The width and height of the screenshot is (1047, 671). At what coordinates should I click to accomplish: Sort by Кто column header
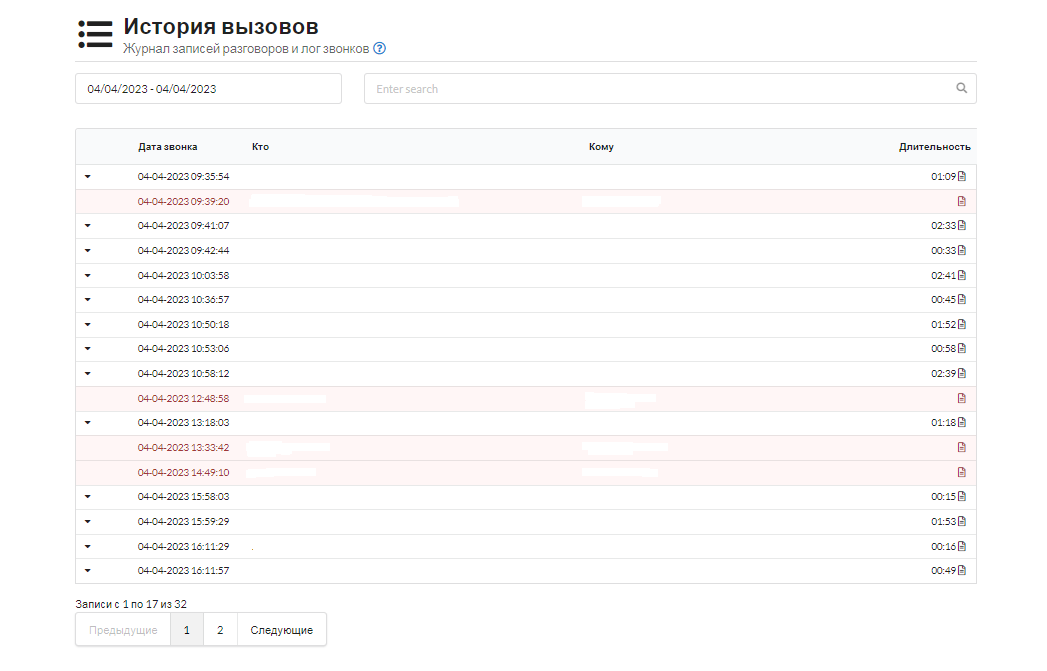pyautogui.click(x=260, y=147)
